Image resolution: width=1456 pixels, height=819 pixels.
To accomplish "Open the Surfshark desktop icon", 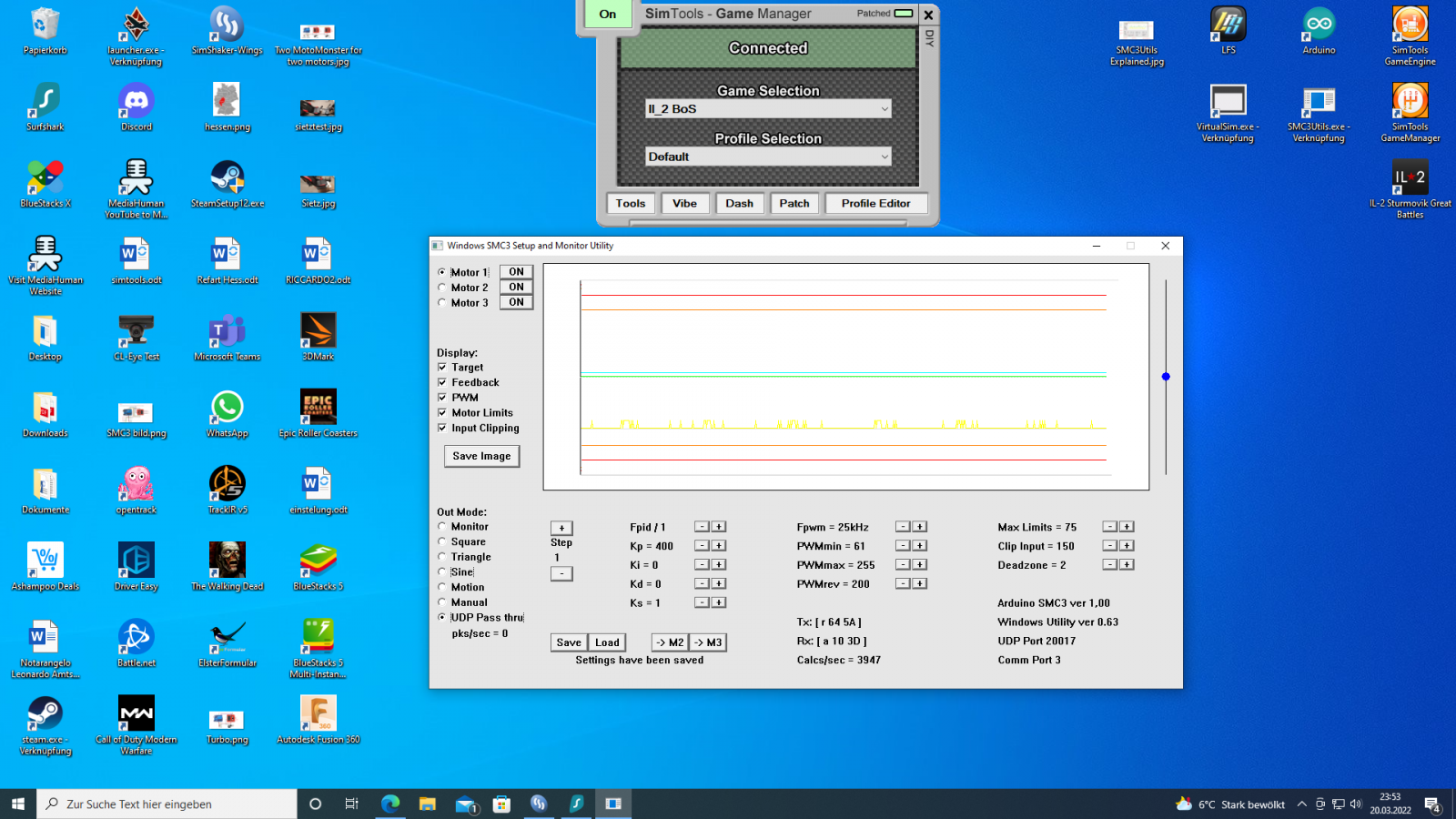I will click(x=45, y=107).
